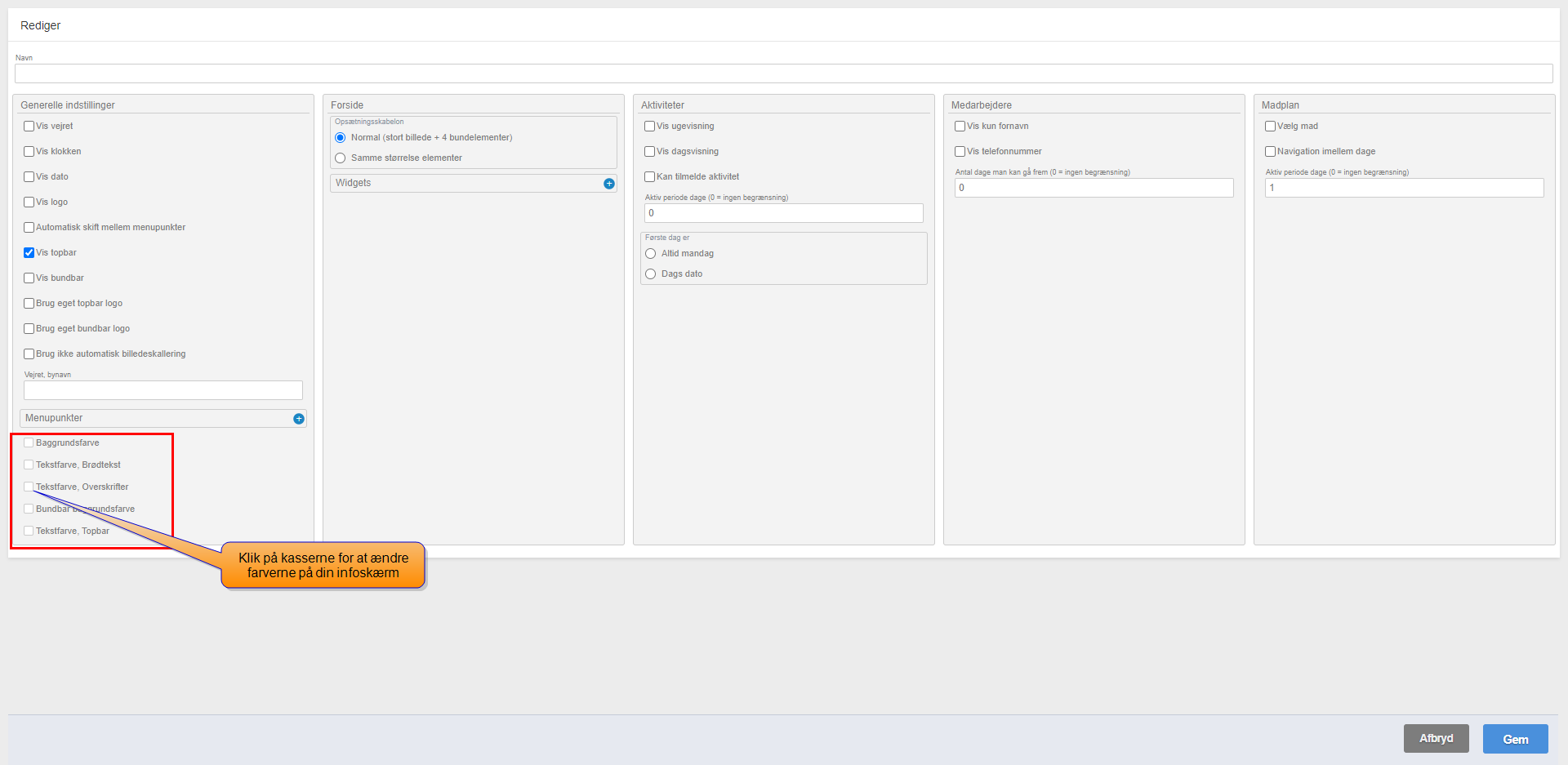1568x765 pixels.
Task: Click into the Navn text field
Action: click(x=783, y=74)
